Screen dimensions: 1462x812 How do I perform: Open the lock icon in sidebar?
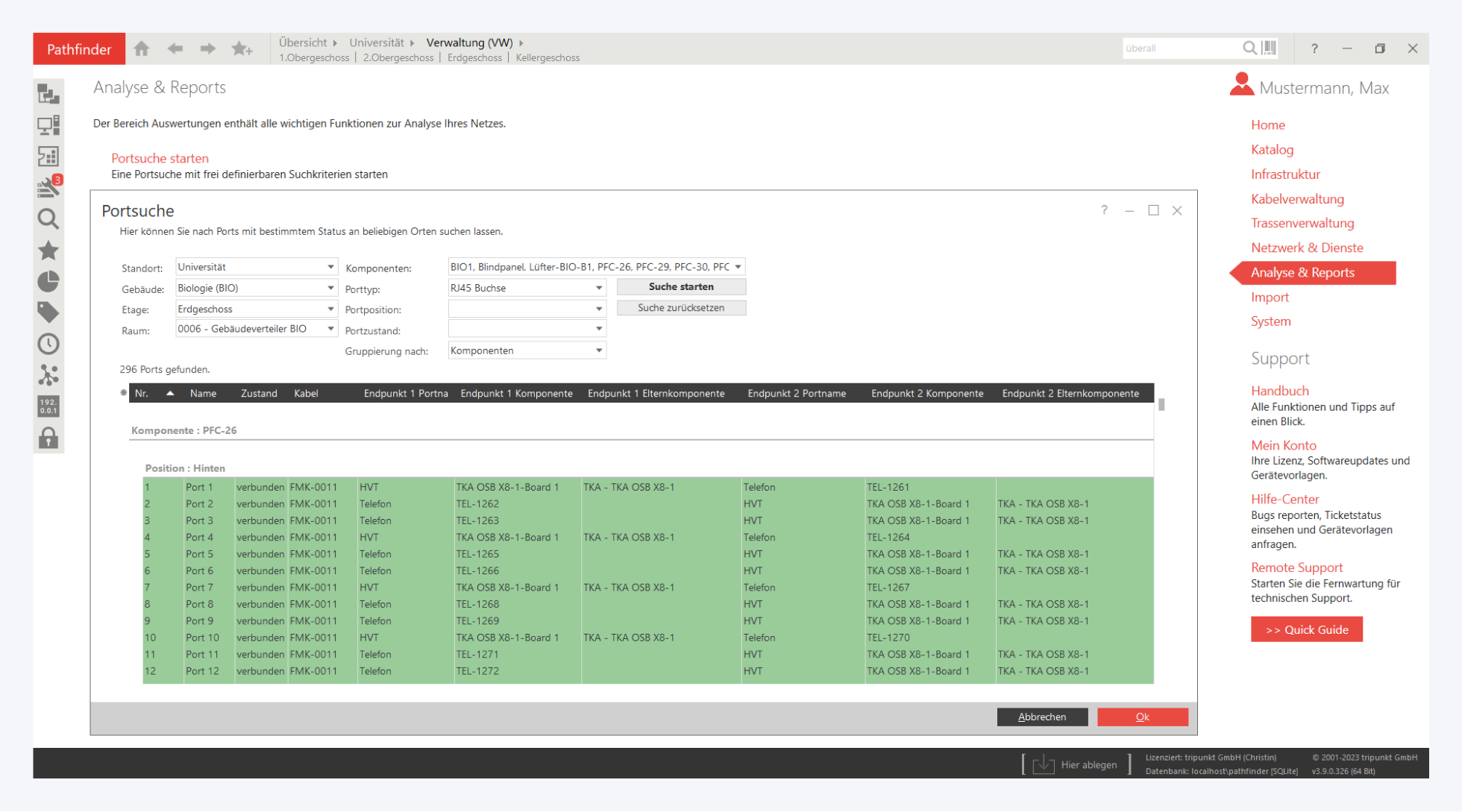click(48, 438)
